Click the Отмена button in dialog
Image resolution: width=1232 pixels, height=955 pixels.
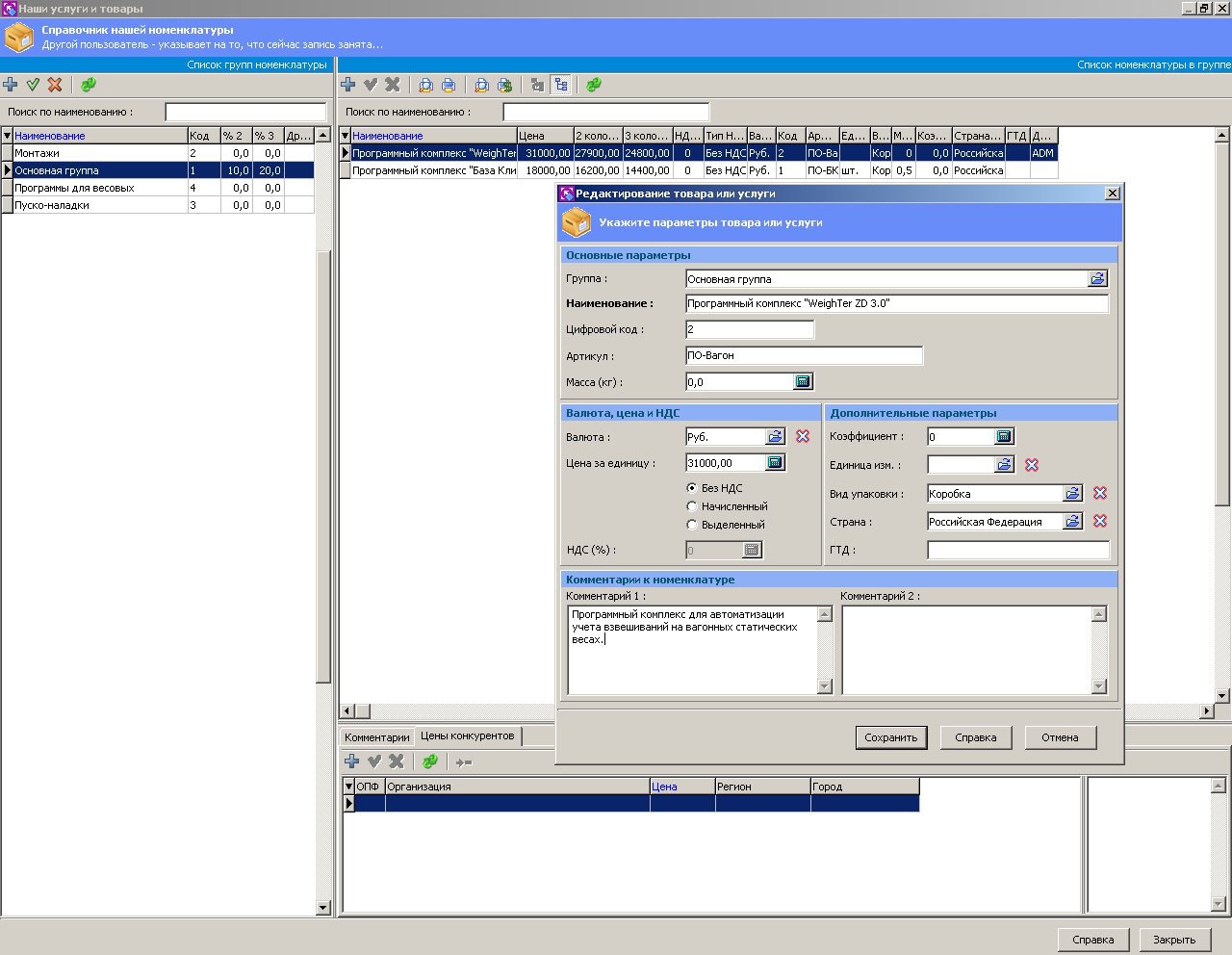[1060, 737]
